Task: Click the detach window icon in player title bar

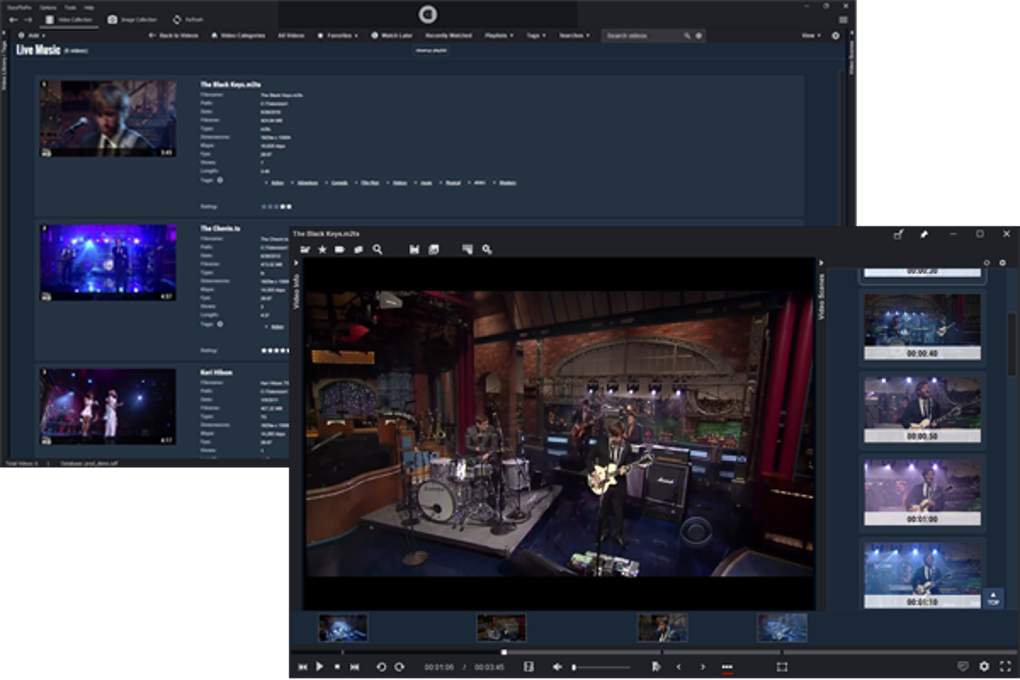Action: pos(898,234)
